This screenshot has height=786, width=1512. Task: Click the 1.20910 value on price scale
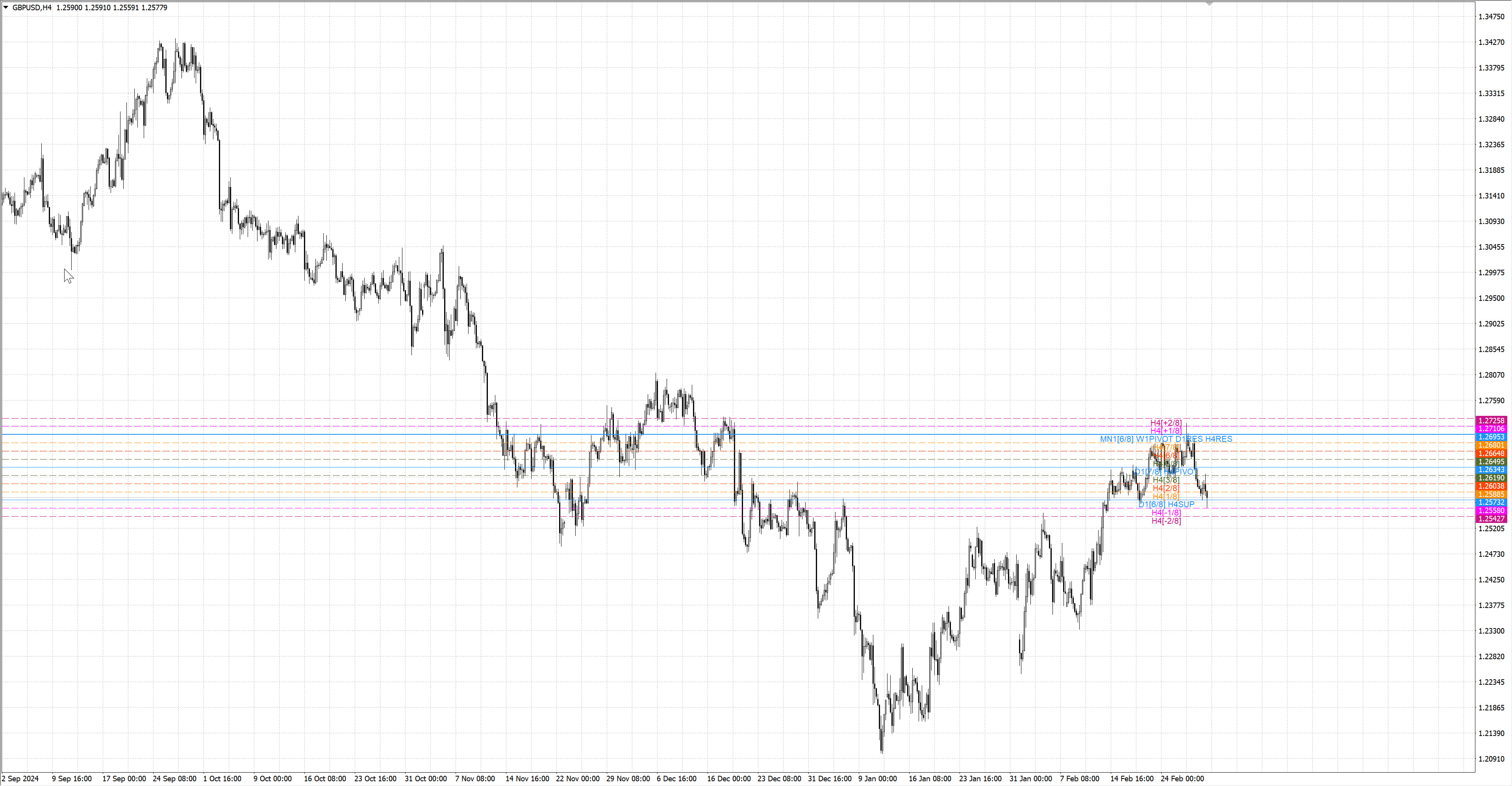point(1491,759)
